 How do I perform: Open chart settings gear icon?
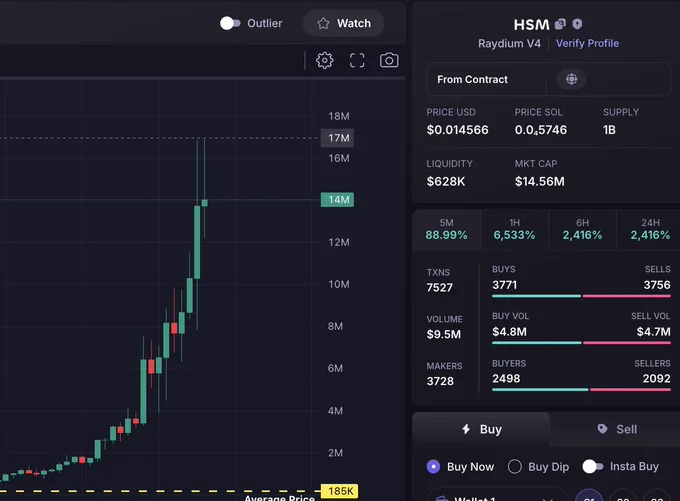[x=324, y=60]
